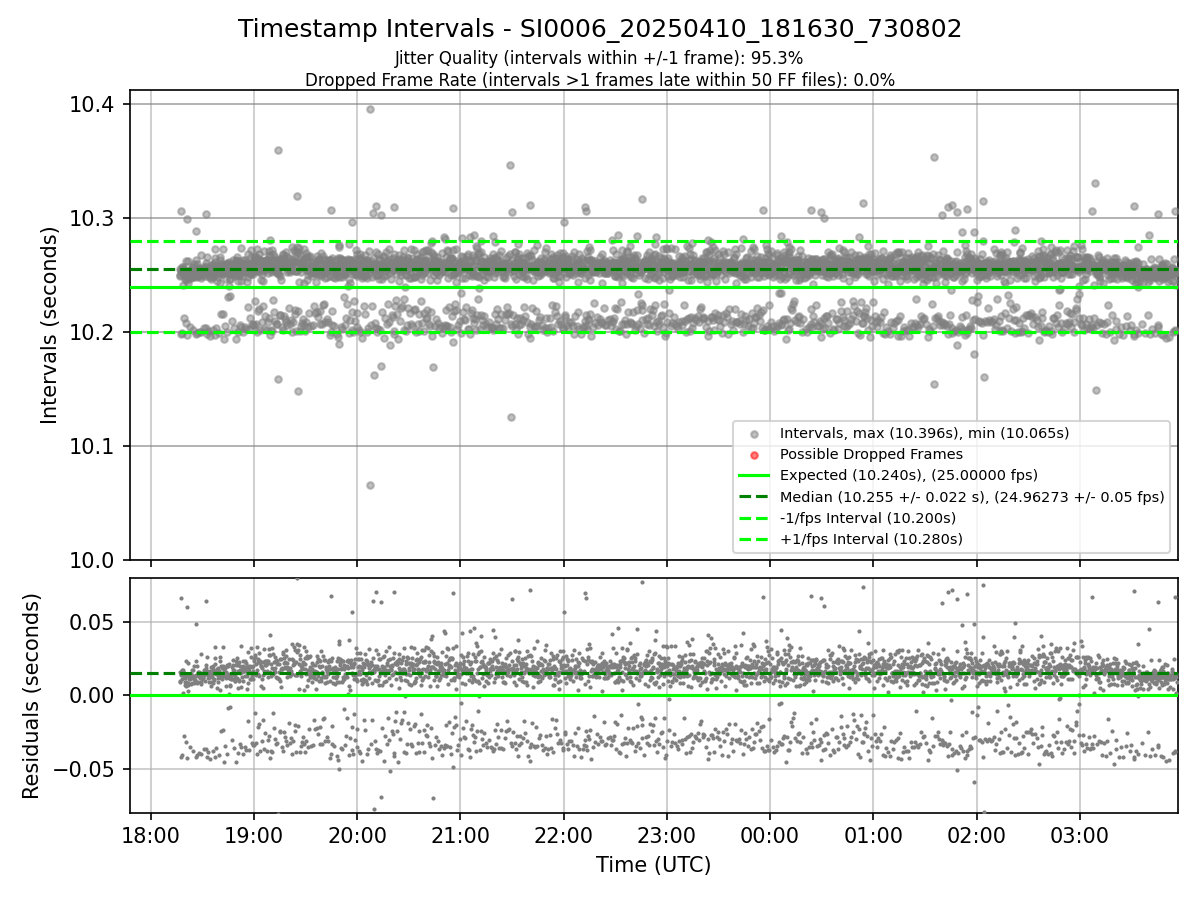This screenshot has height=900, width=1200.
Task: Click the '10.3' y-axis tick label
Action: tap(93, 218)
